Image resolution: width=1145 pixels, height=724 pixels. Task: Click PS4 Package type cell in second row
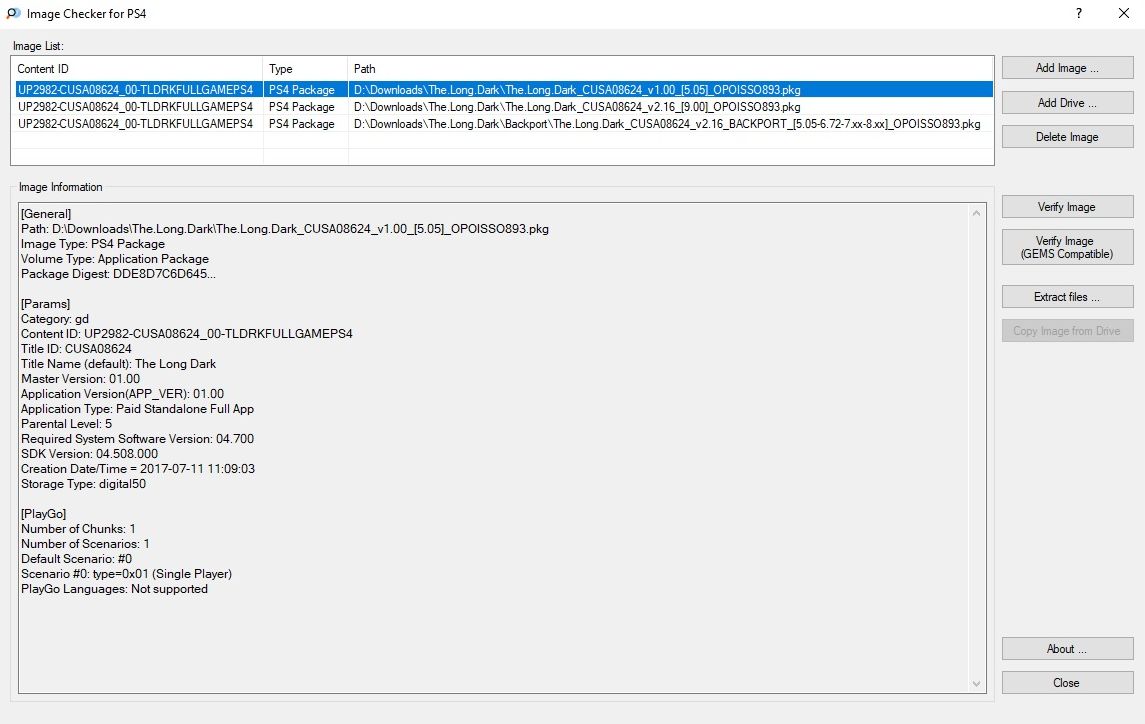click(x=302, y=107)
